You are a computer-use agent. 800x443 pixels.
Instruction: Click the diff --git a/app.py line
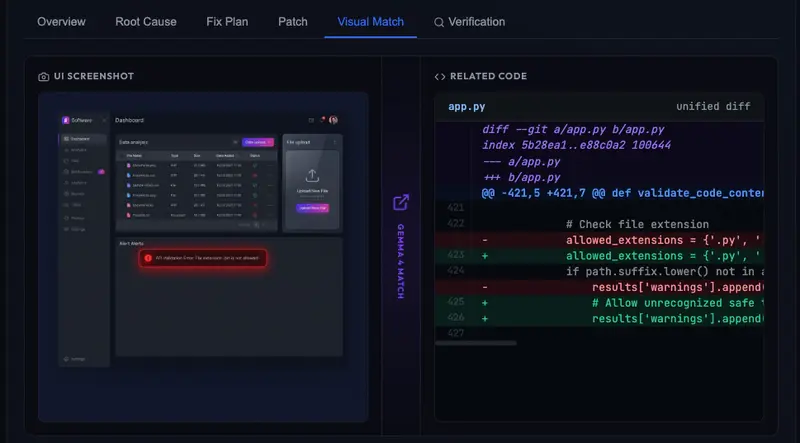coord(573,130)
